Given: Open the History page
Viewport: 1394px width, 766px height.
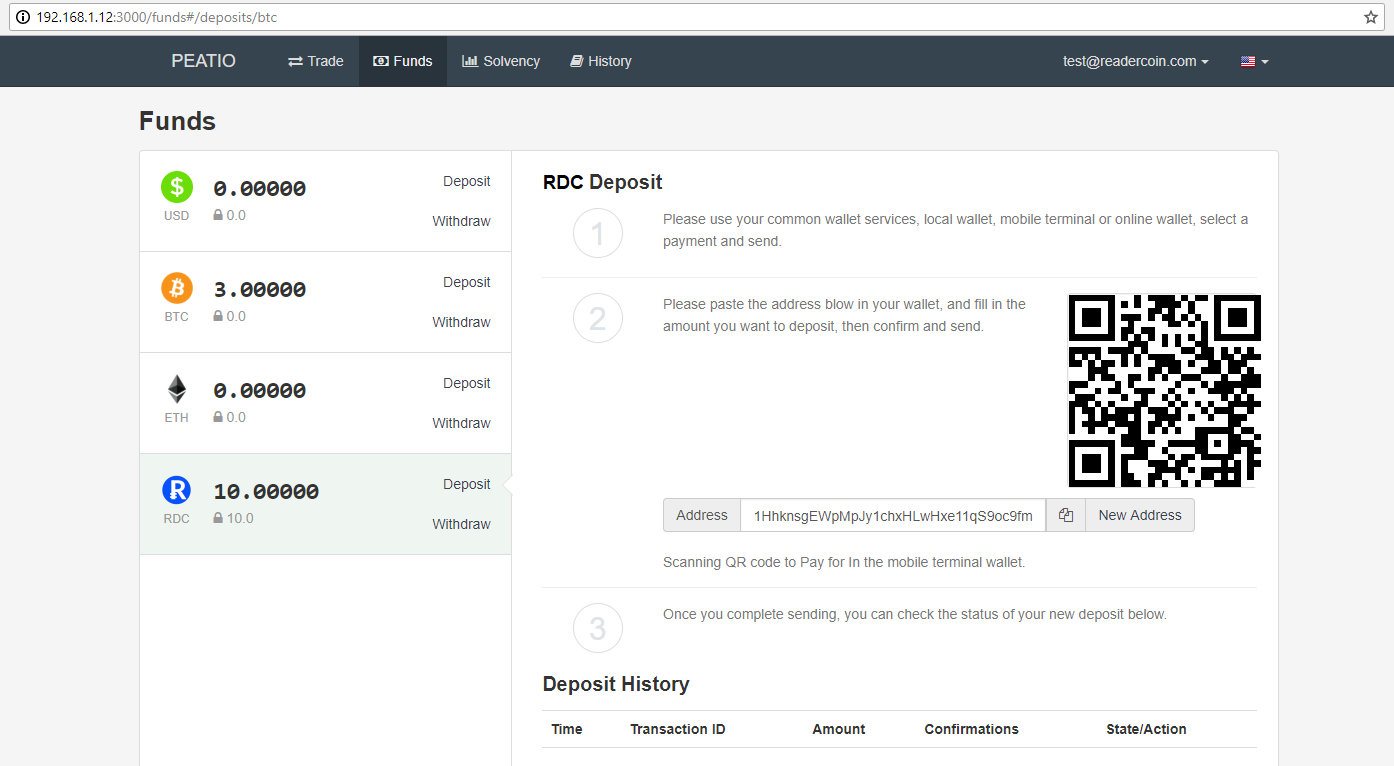Looking at the screenshot, I should pos(601,61).
